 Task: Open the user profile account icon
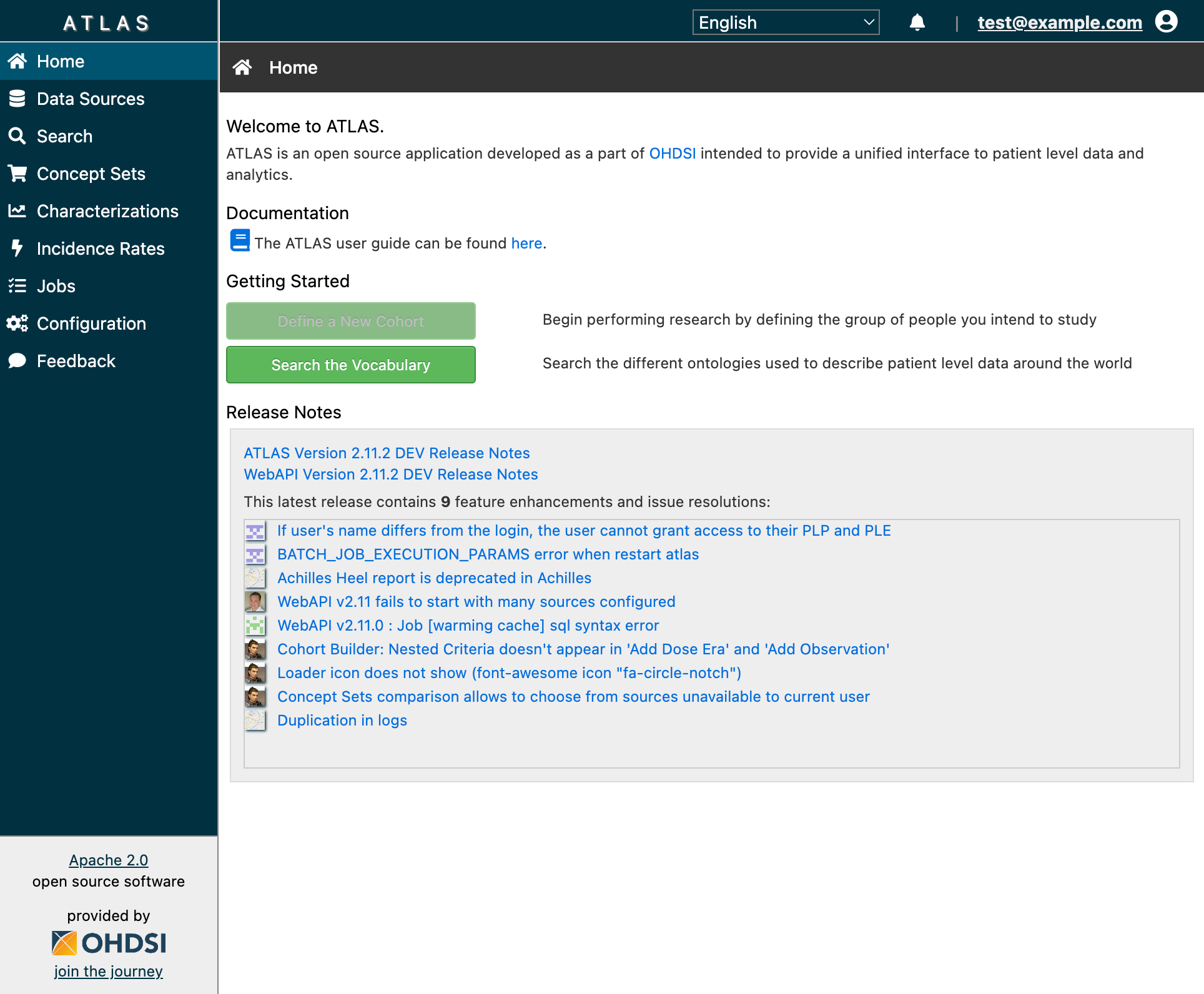click(x=1167, y=22)
